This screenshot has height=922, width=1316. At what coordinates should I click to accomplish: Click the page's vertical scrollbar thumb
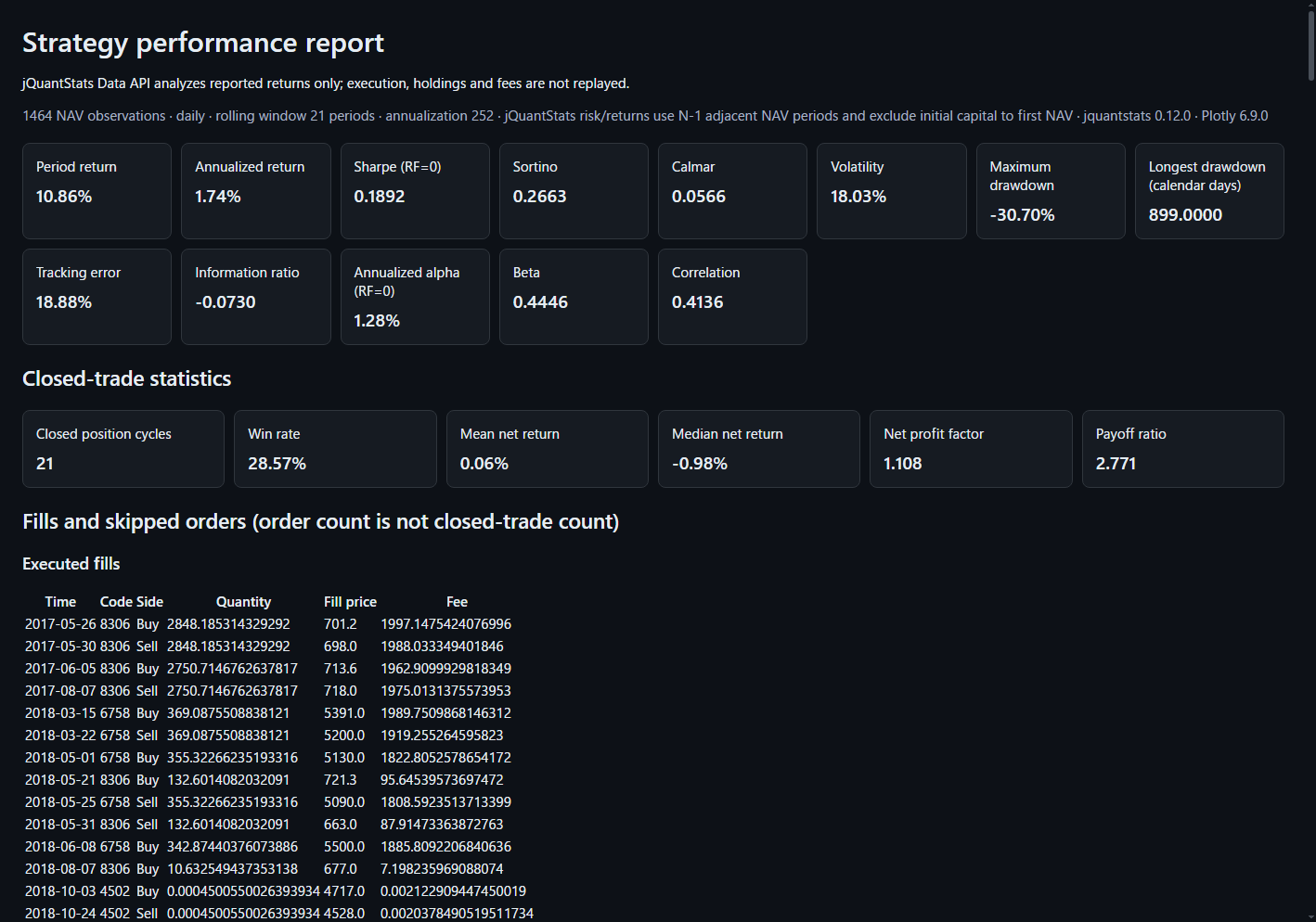pyautogui.click(x=1310, y=45)
